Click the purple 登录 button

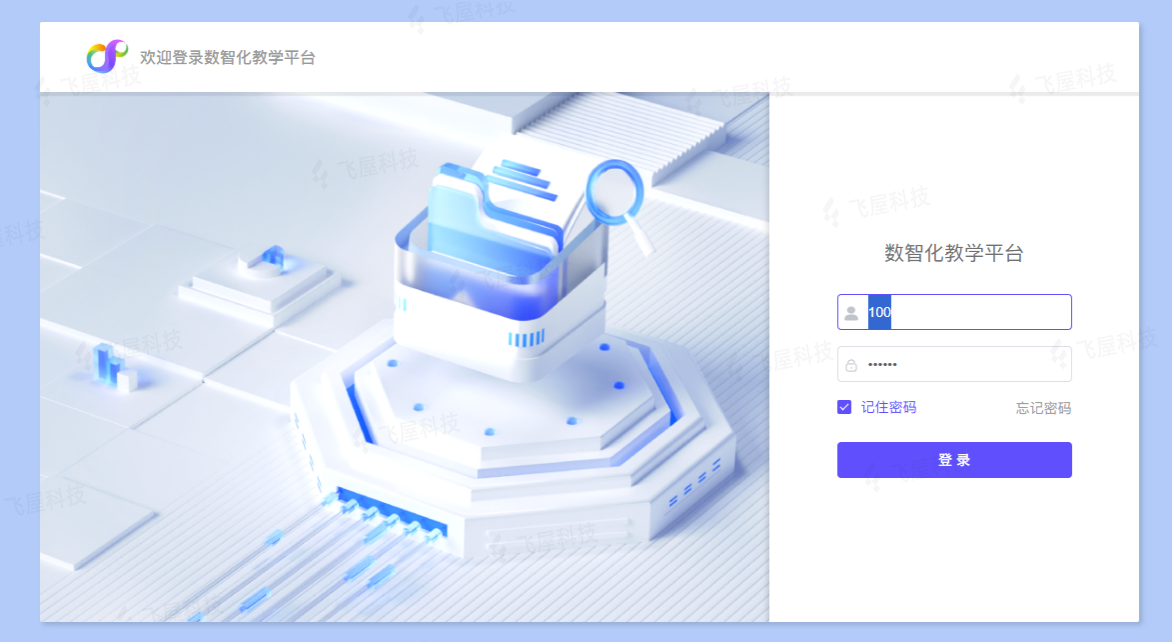pyautogui.click(x=954, y=459)
